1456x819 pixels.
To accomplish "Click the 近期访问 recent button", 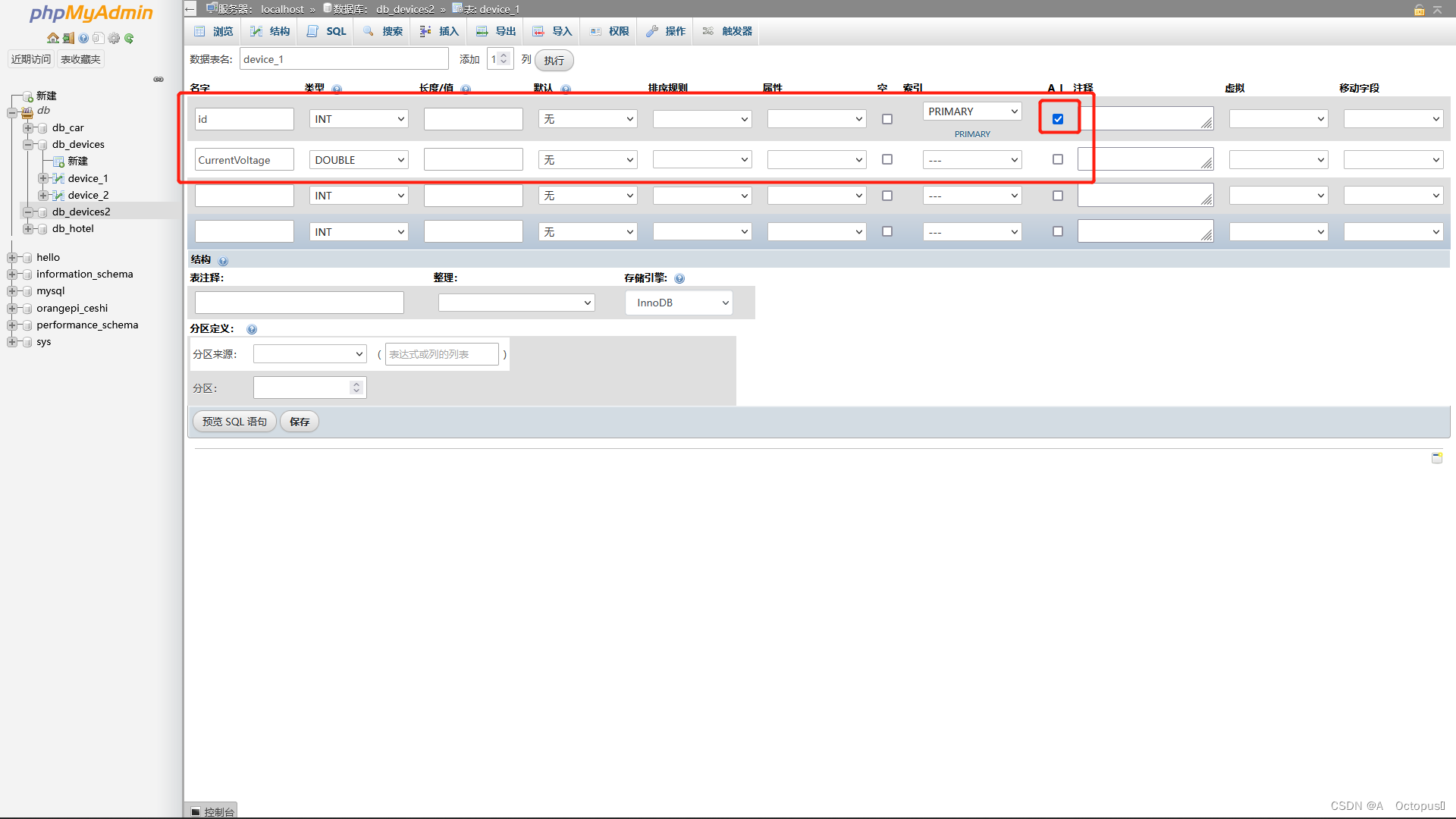I will click(31, 59).
